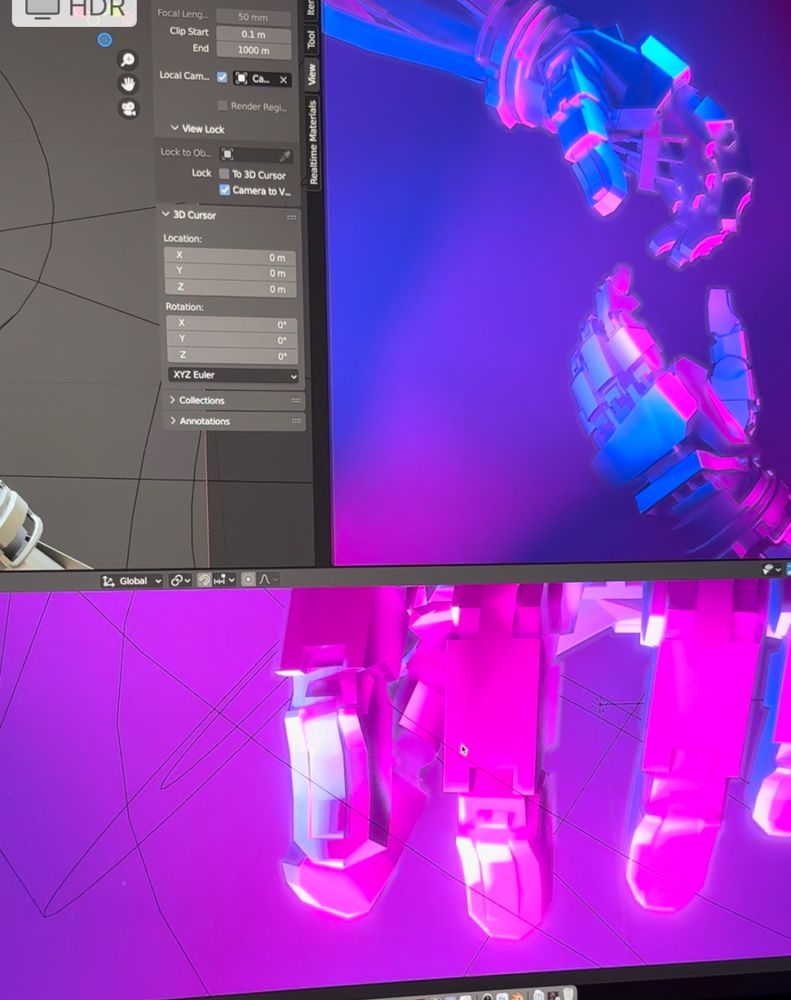Open the proportional falloff curve dropdown
791x1000 pixels.
click(x=269, y=579)
